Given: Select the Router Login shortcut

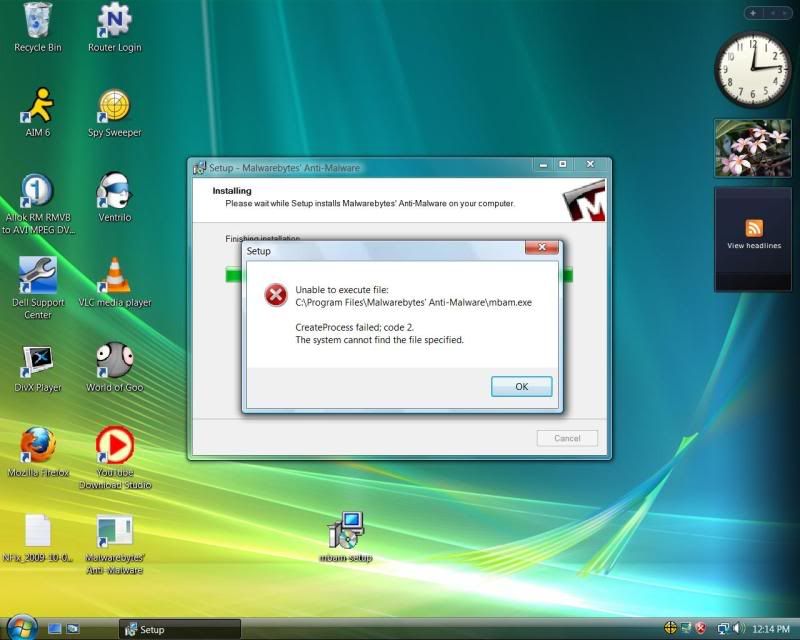Looking at the screenshot, I should pos(114,28).
